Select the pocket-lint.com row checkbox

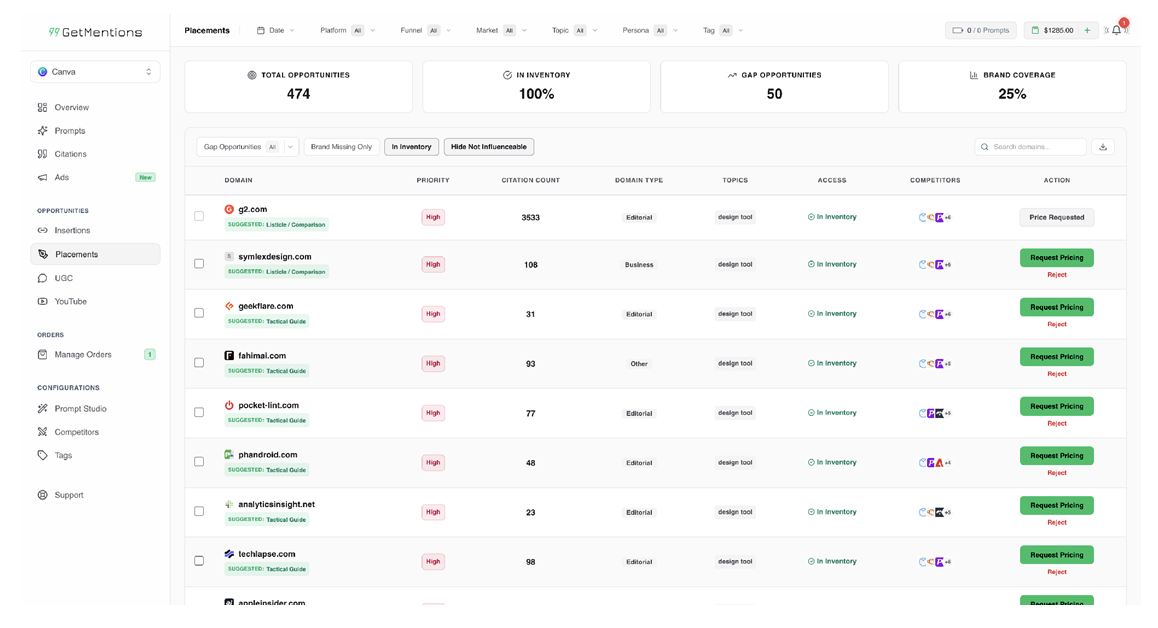pos(199,412)
